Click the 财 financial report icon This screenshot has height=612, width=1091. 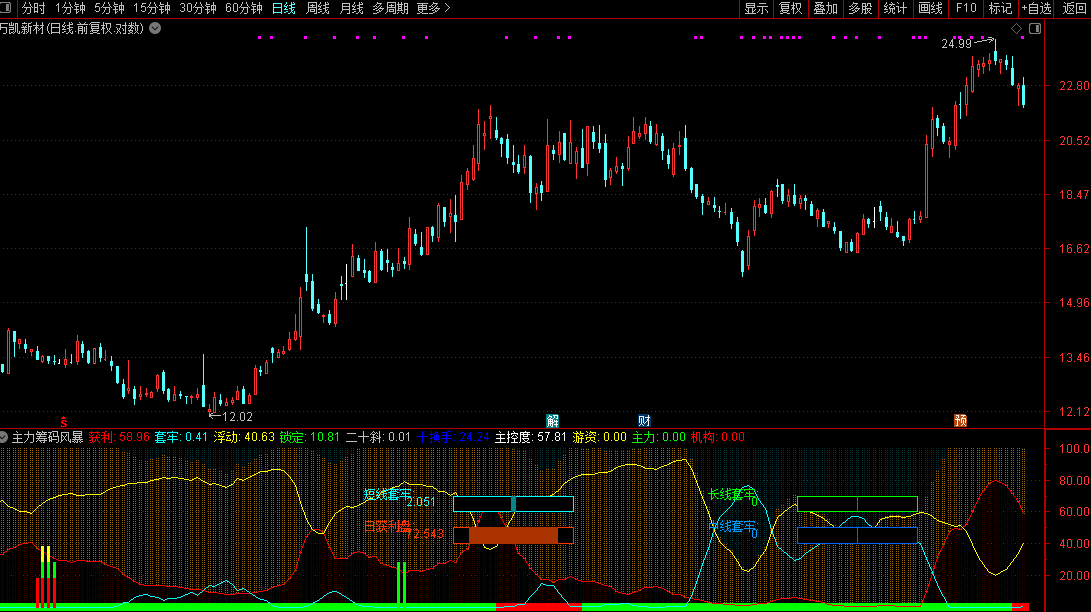point(644,420)
